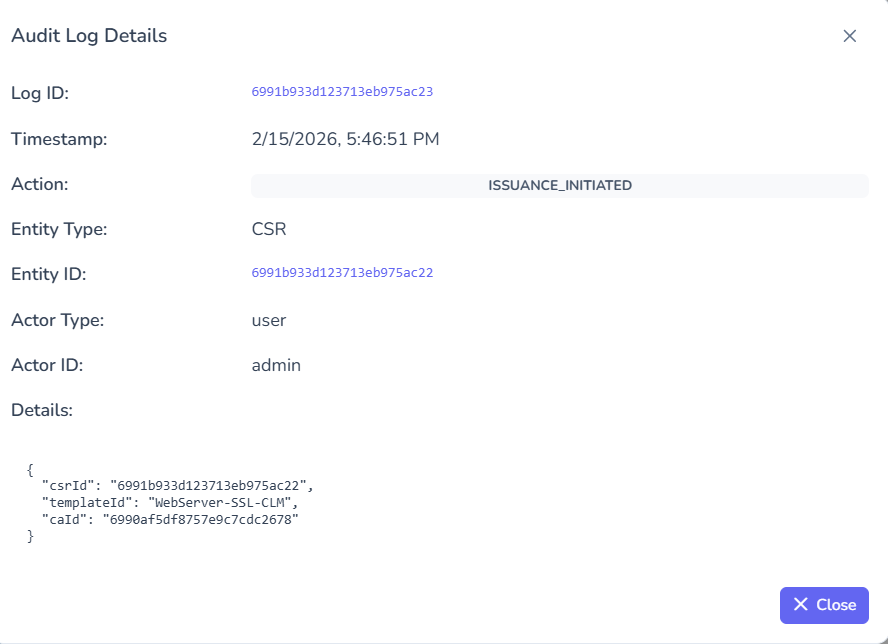Screen dimensions: 888x644
Task: Click the Entity Type value CSR
Action: 267,229
